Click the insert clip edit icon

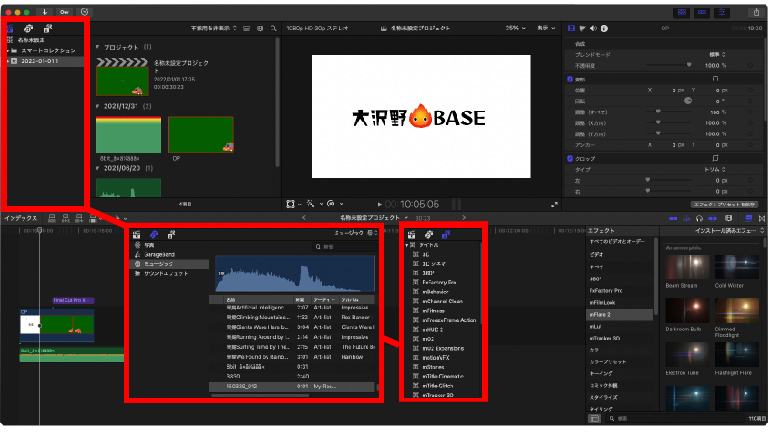66,218
